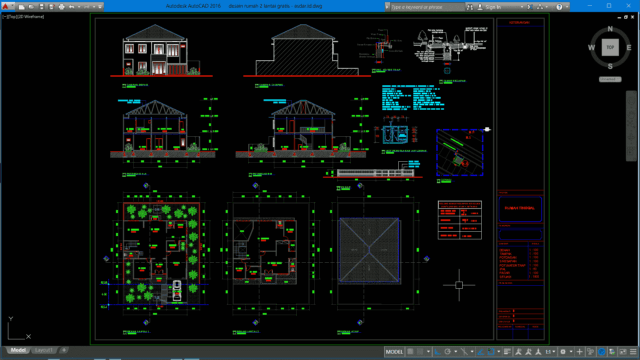Image resolution: width=640 pixels, height=360 pixels.
Task: Toggle Isometric drafting in status bar
Action: pos(464,352)
